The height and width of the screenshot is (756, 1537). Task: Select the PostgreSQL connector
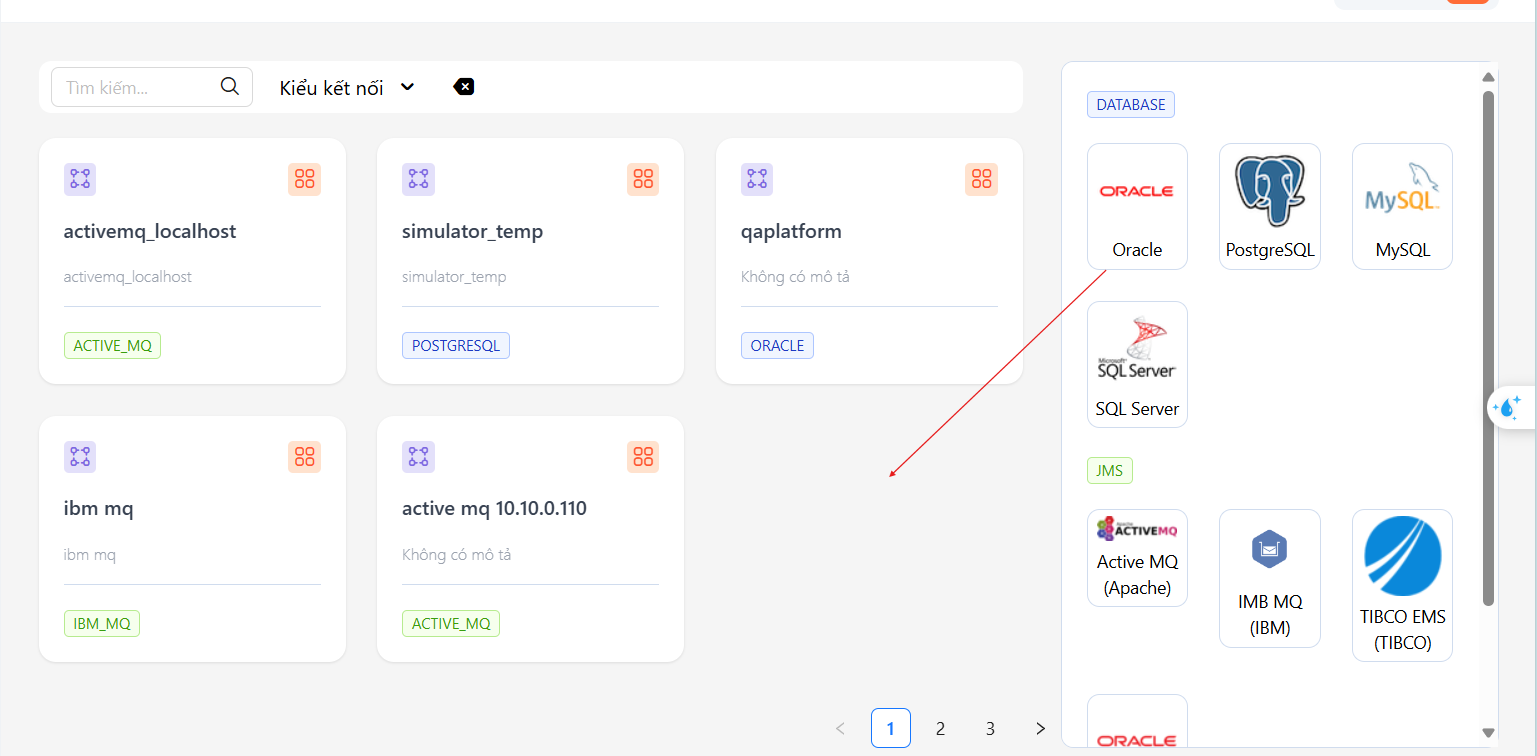point(1270,206)
